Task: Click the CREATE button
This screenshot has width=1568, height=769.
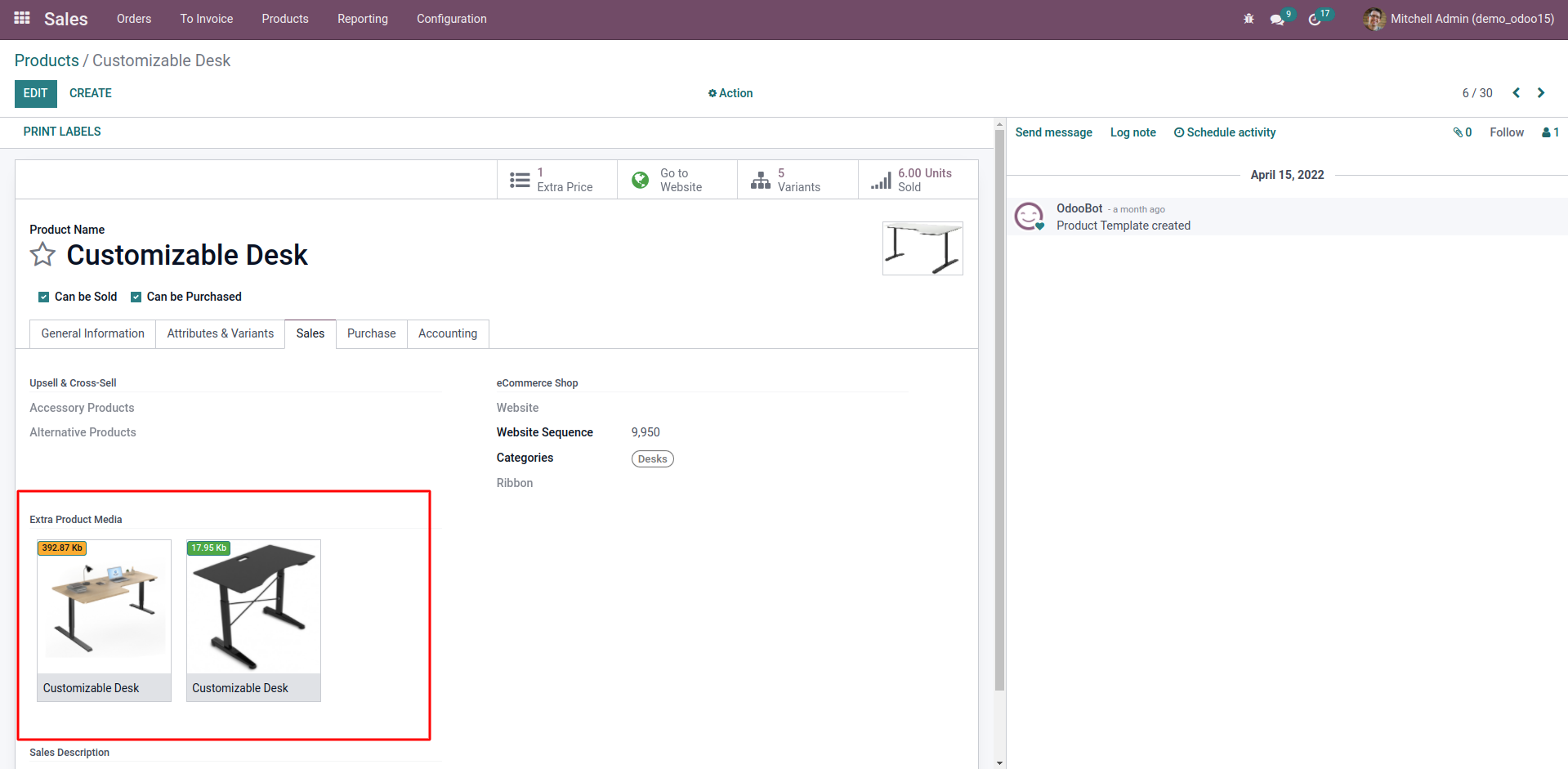Action: point(91,93)
